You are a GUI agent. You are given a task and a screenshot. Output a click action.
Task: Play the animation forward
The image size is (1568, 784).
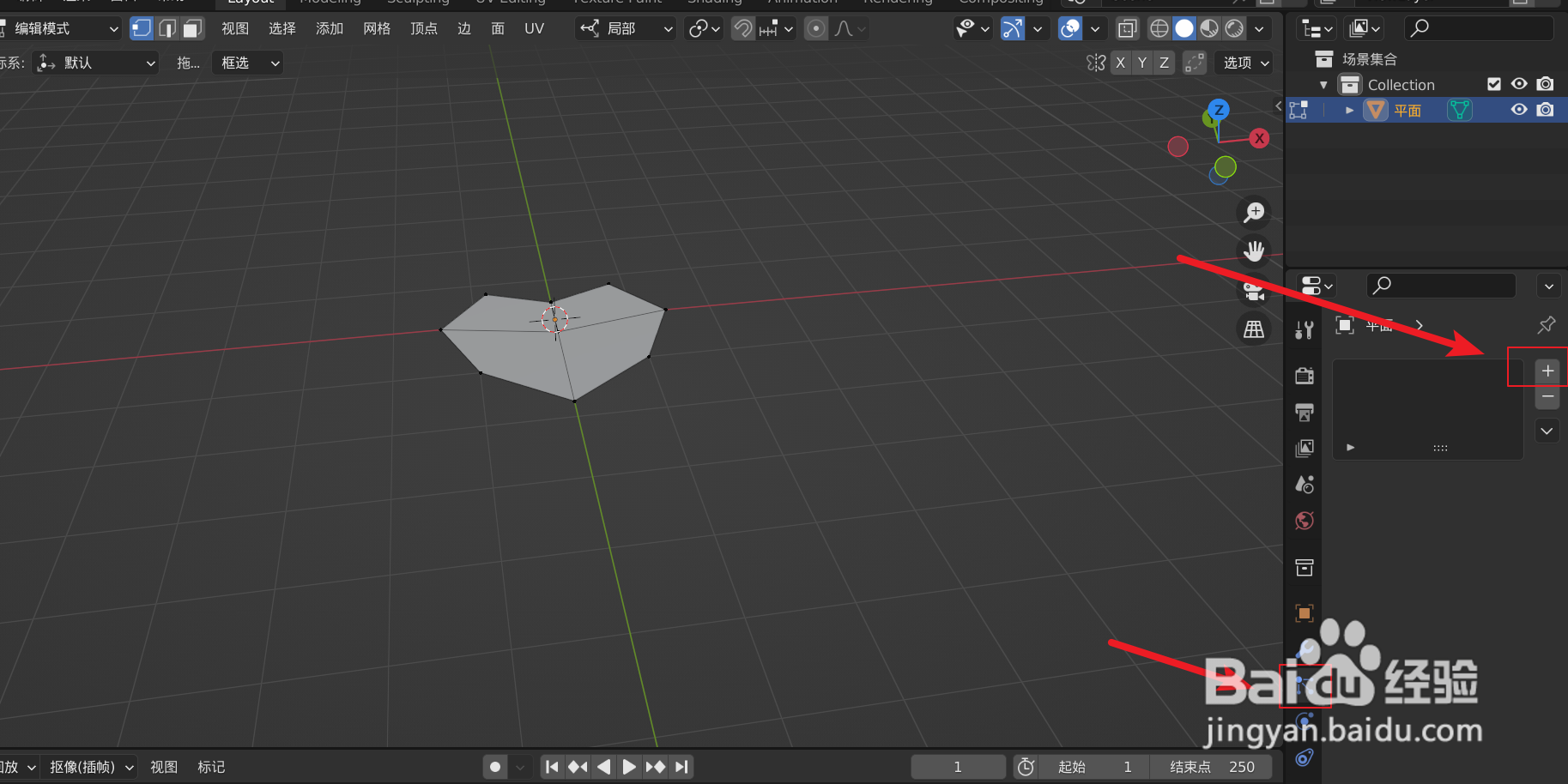pyautogui.click(x=629, y=767)
